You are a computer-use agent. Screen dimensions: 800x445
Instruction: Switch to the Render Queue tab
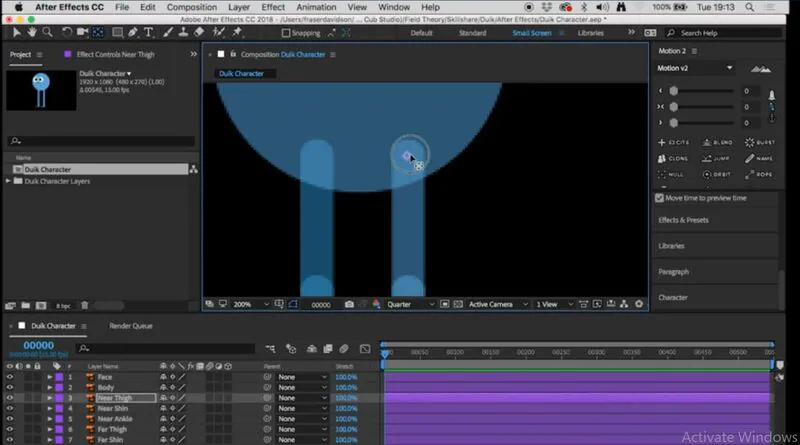pos(131,326)
